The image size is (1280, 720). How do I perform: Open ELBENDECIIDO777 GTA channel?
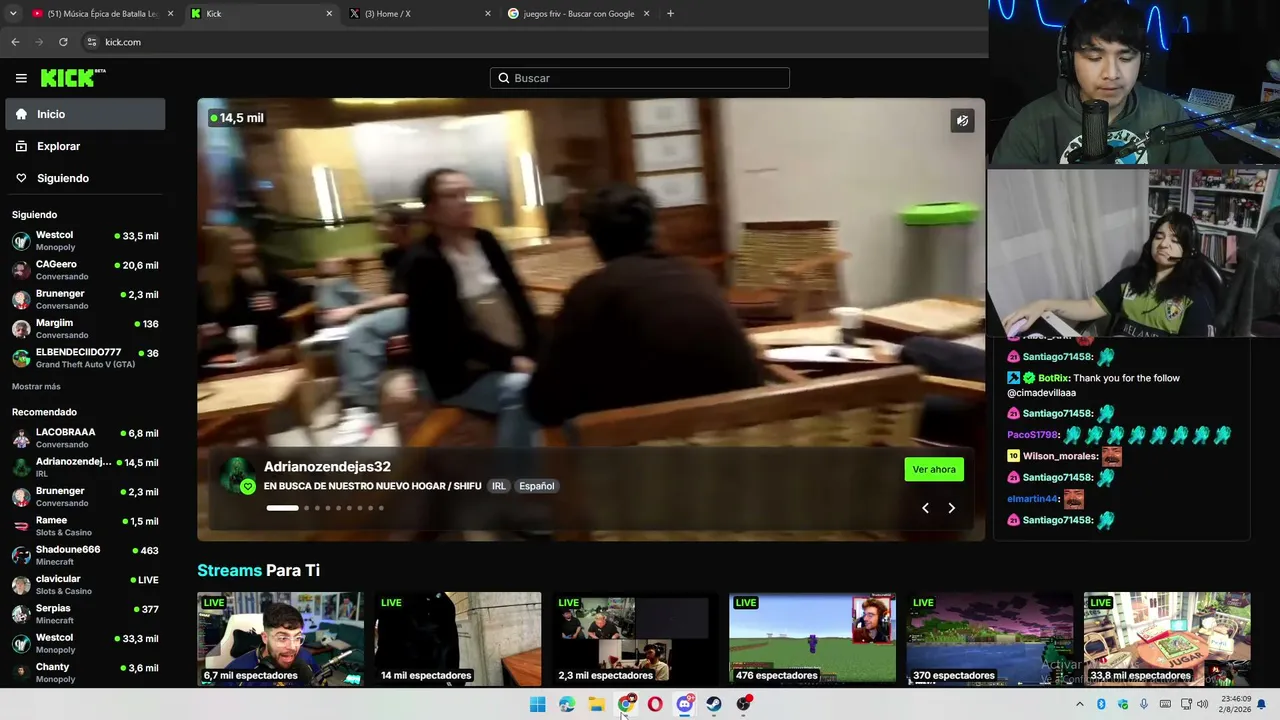point(85,358)
